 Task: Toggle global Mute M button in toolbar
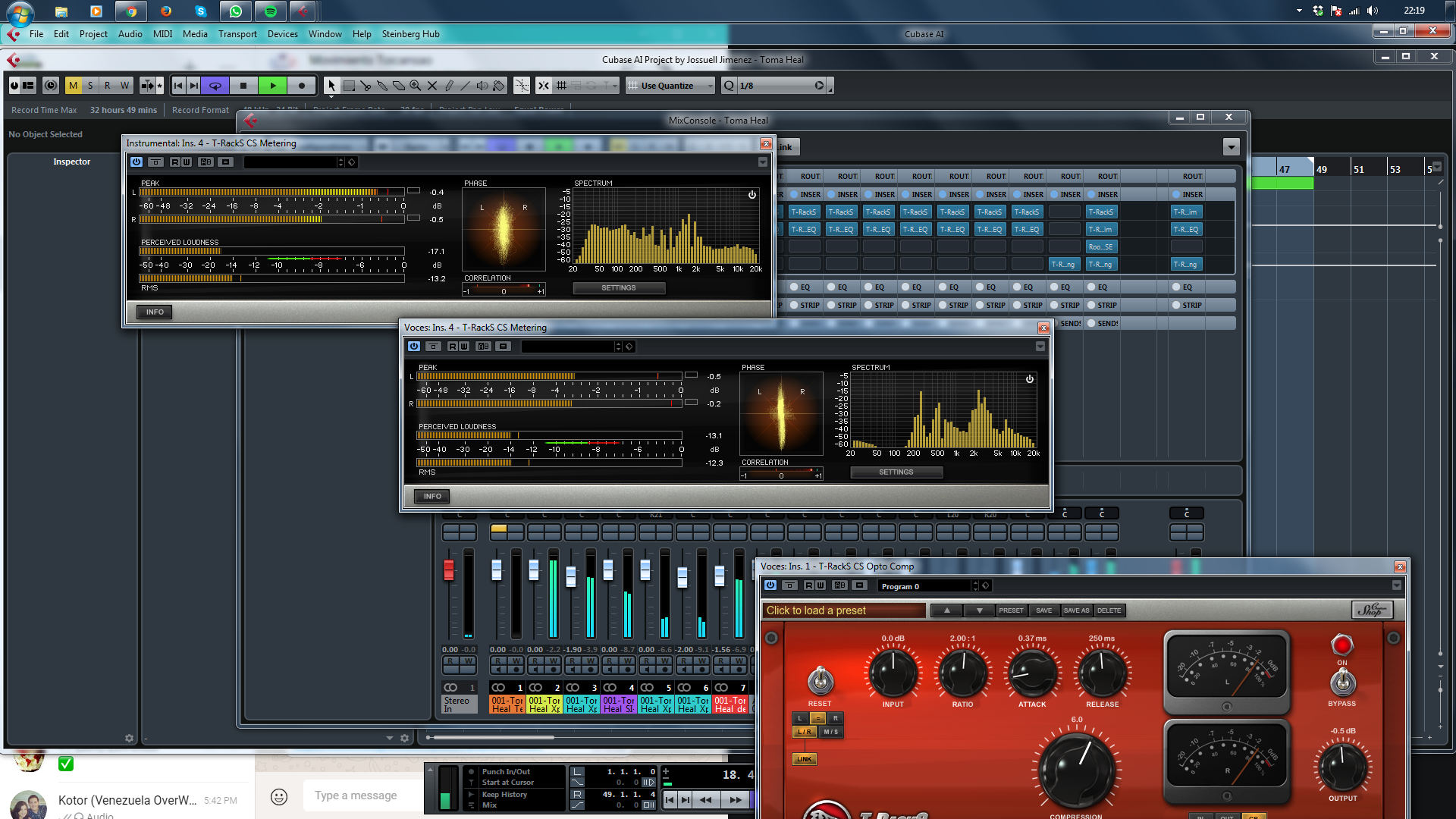pyautogui.click(x=73, y=86)
